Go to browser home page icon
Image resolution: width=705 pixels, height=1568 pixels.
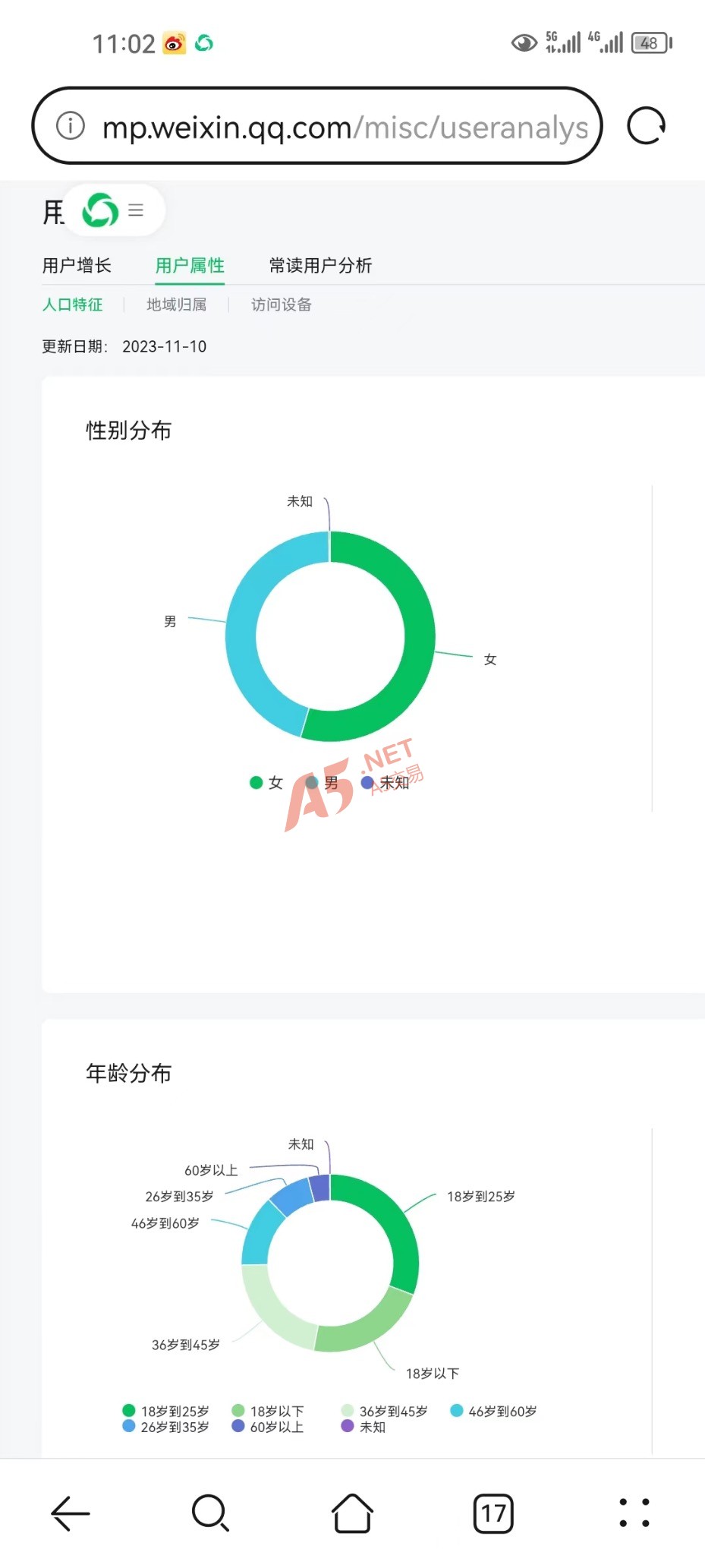(x=352, y=1513)
